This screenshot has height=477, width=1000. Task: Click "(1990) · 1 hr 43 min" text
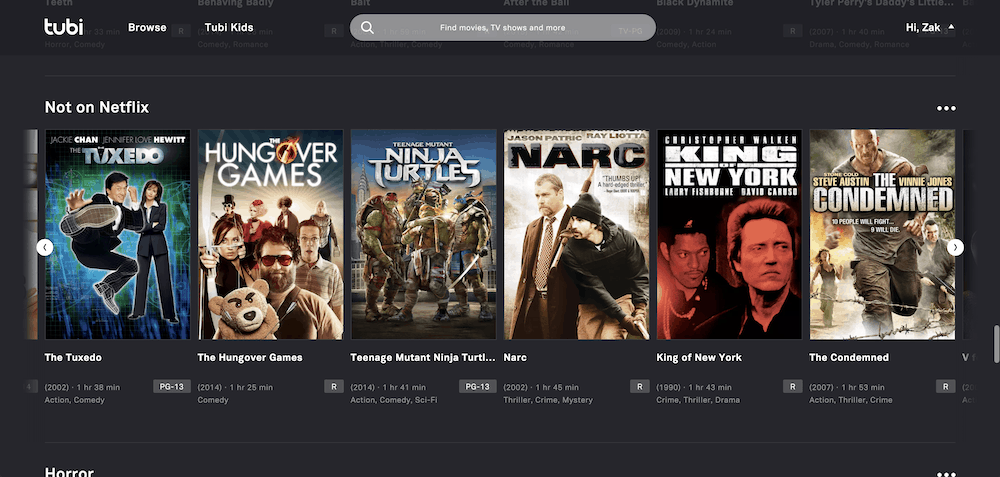(695, 387)
